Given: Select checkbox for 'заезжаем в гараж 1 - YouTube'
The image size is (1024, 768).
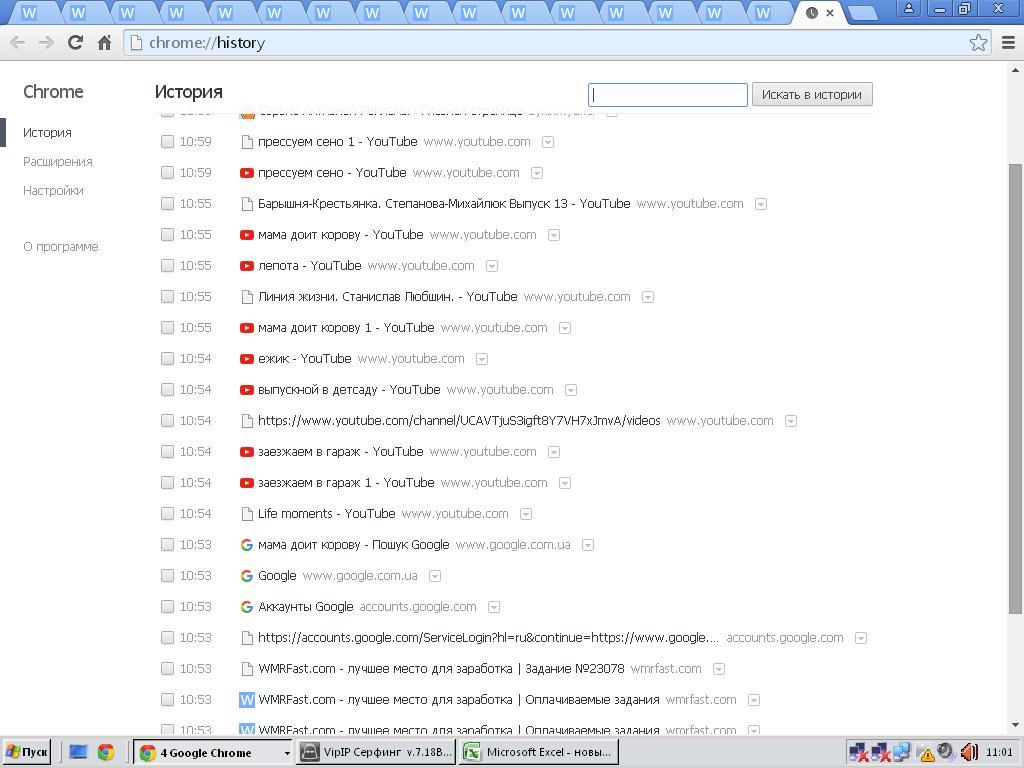Looking at the screenshot, I should (167, 483).
